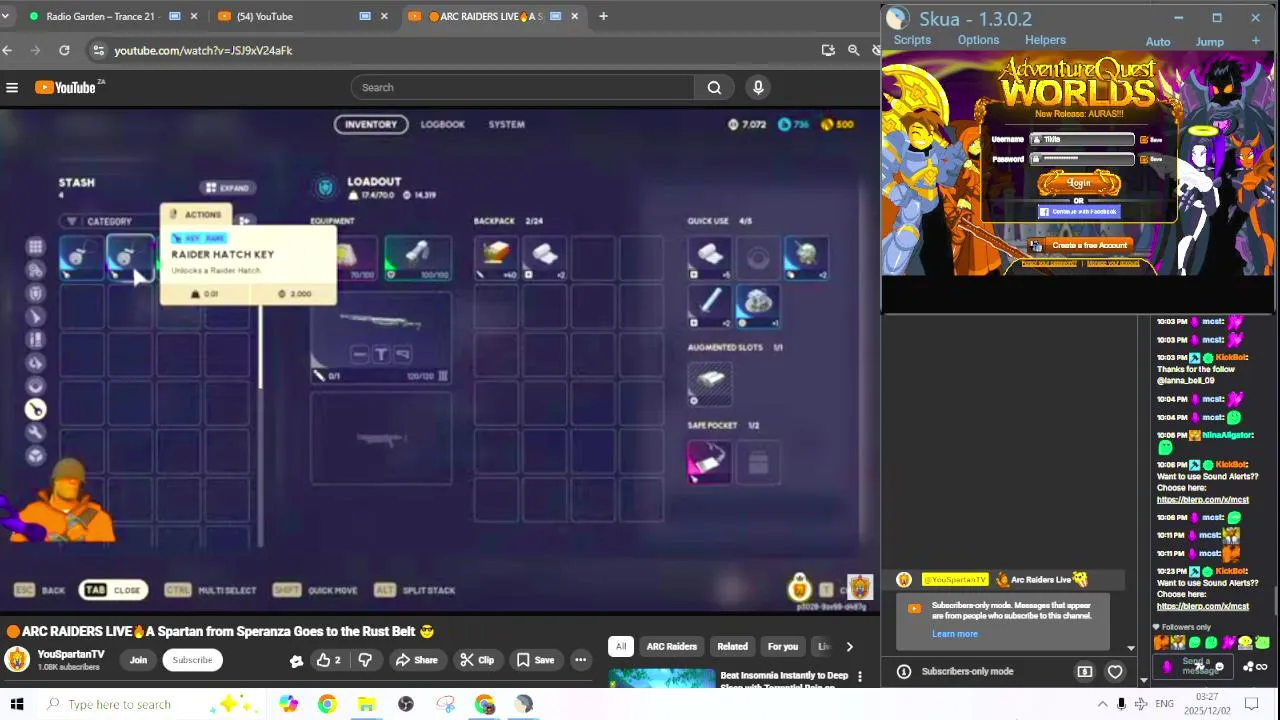Dislike the video with thumbs down
Viewport: 1280px width, 720px height.
pyautogui.click(x=365, y=660)
